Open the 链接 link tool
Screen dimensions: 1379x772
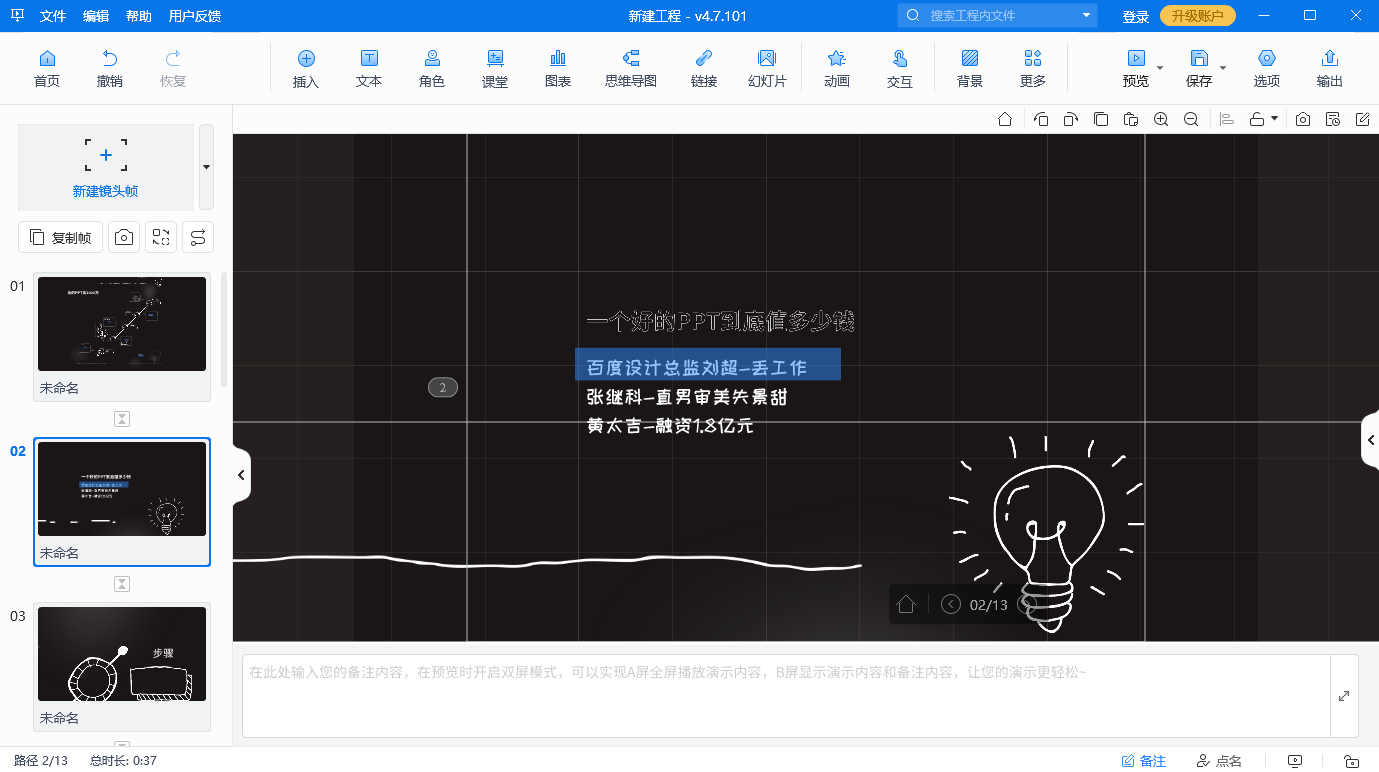[704, 69]
